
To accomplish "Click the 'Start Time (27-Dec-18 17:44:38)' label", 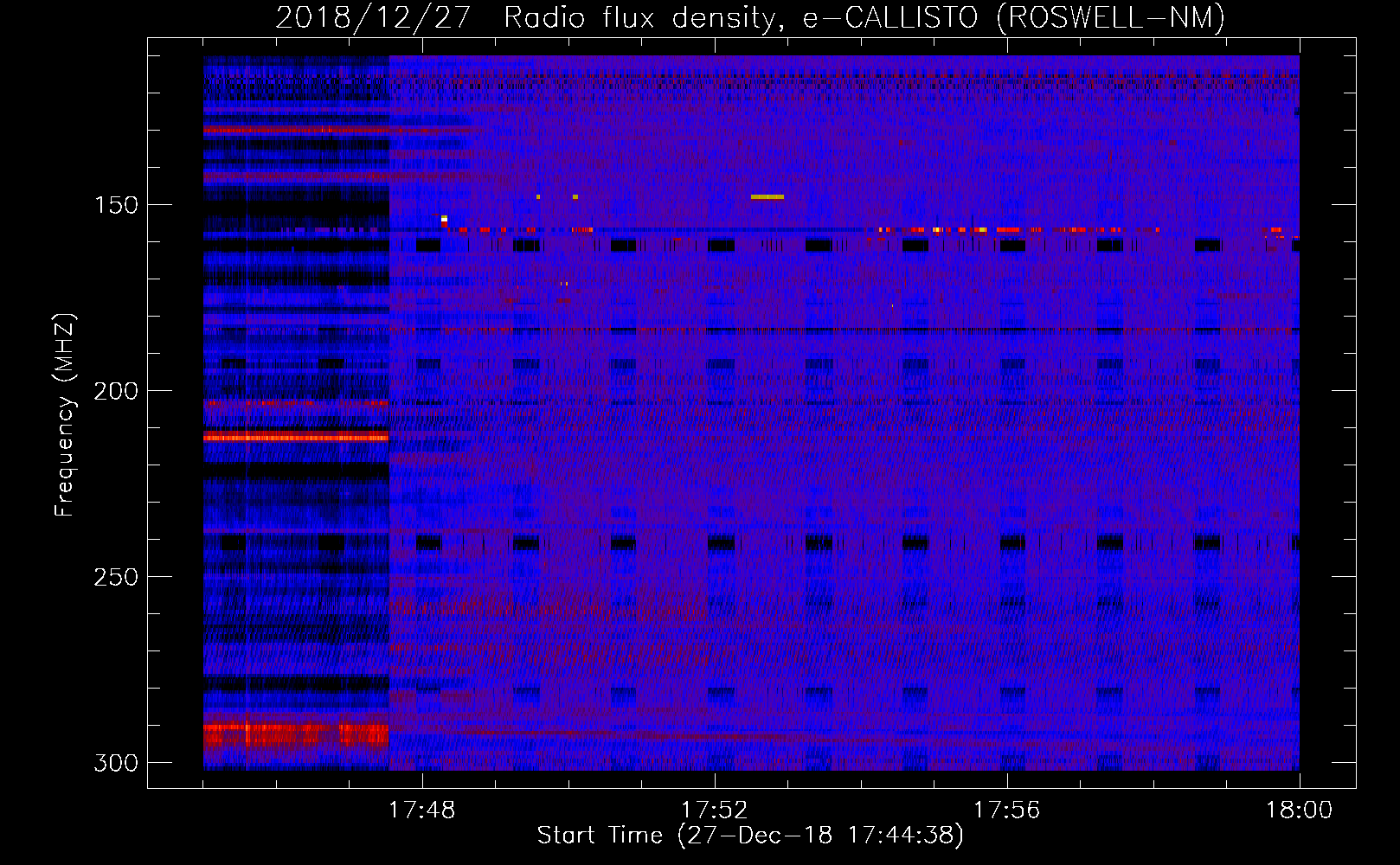I will [750, 836].
